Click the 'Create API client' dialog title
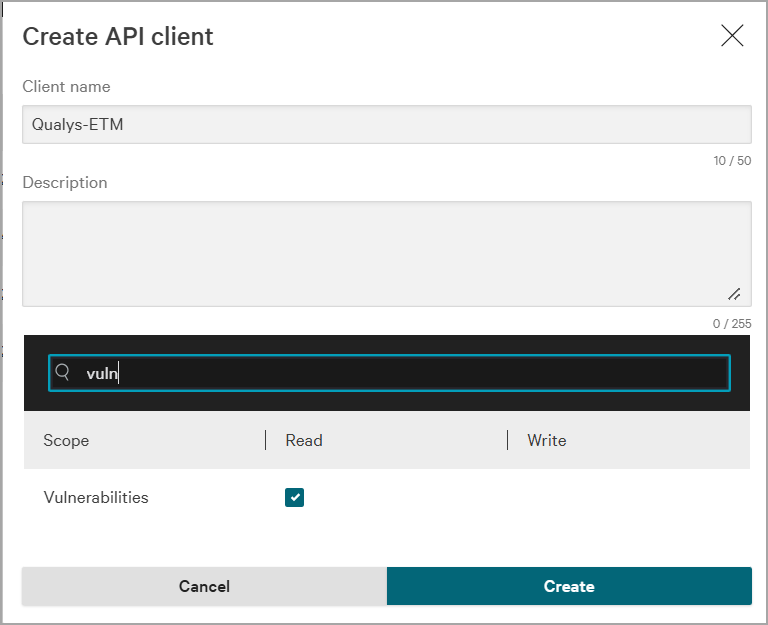Image resolution: width=768 pixels, height=625 pixels. [x=118, y=37]
